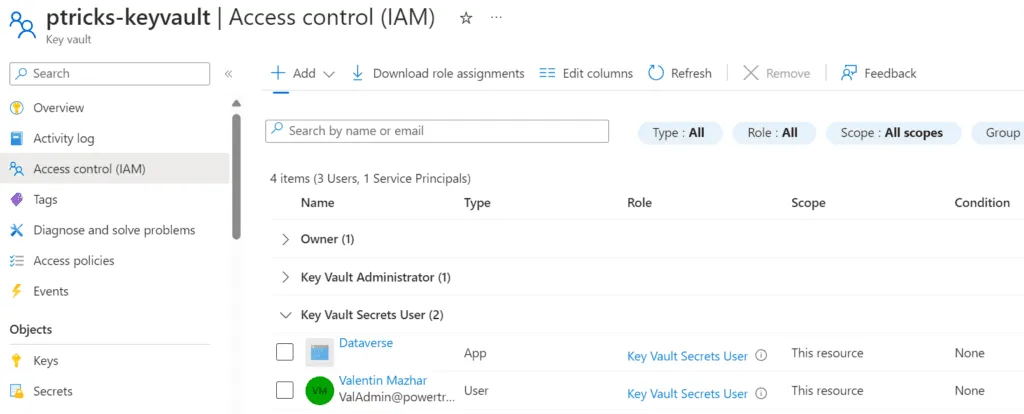
Task: Click the Feedback person icon
Action: tap(848, 73)
